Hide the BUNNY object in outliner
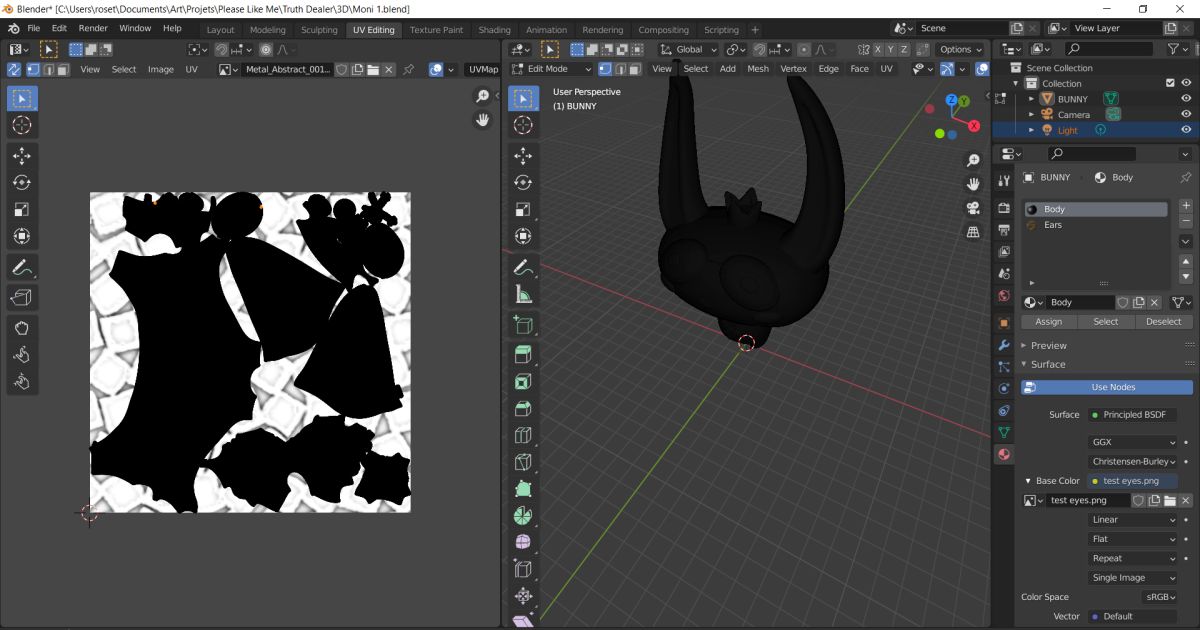 (1186, 99)
